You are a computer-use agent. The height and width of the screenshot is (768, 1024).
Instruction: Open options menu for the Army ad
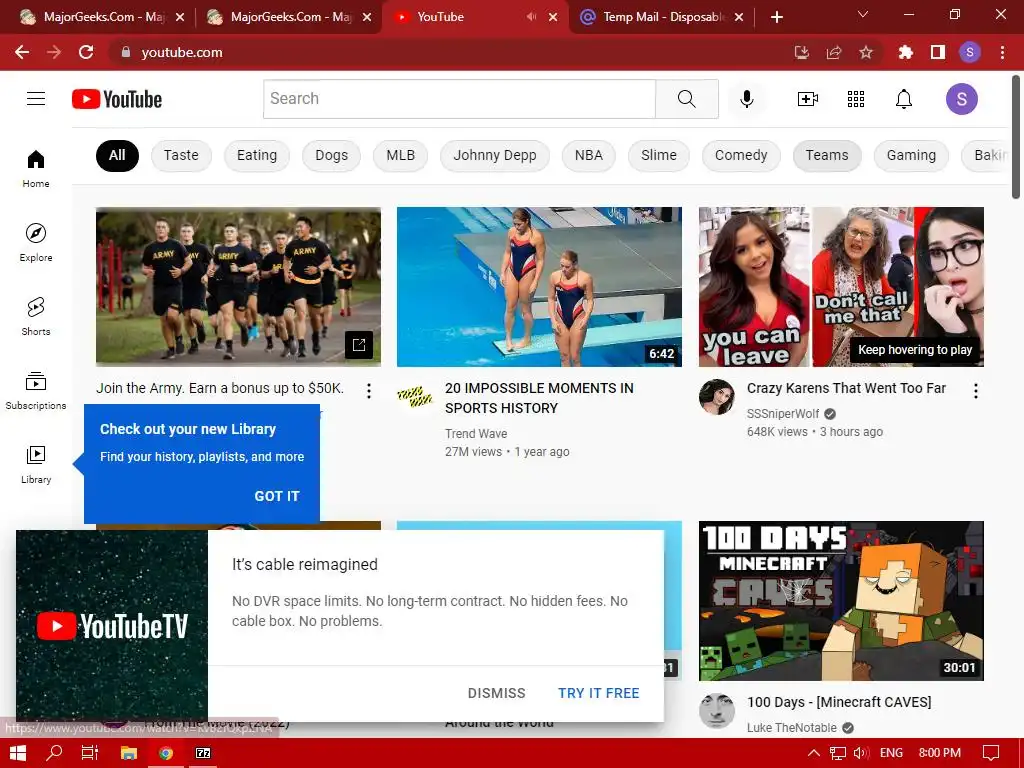click(369, 391)
